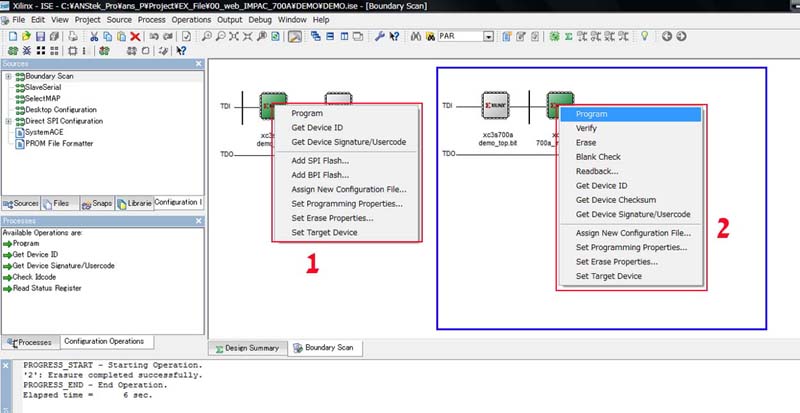
Task: Run Read Status Register operation
Action: (47, 288)
